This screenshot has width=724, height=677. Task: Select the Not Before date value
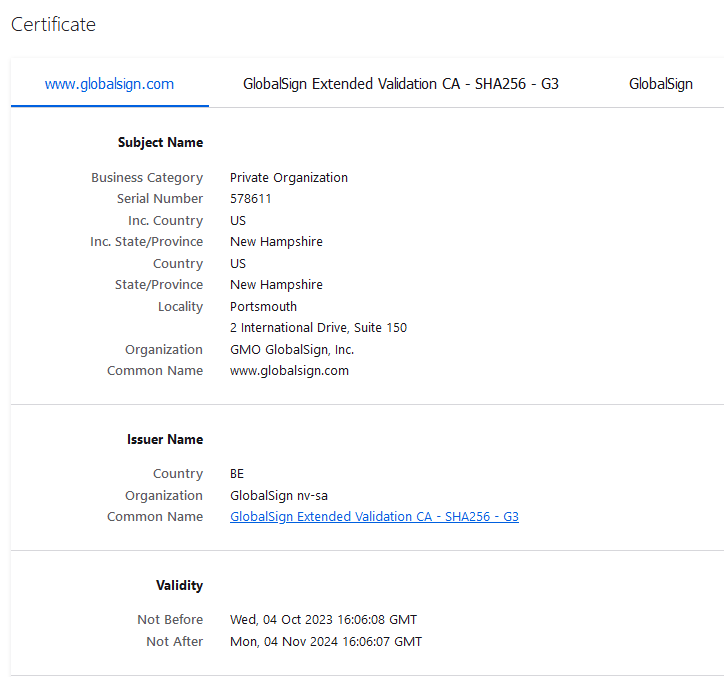coord(323,620)
